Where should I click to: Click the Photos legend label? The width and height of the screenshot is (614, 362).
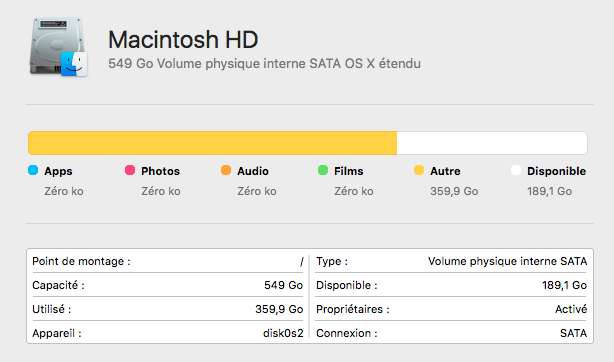click(161, 171)
